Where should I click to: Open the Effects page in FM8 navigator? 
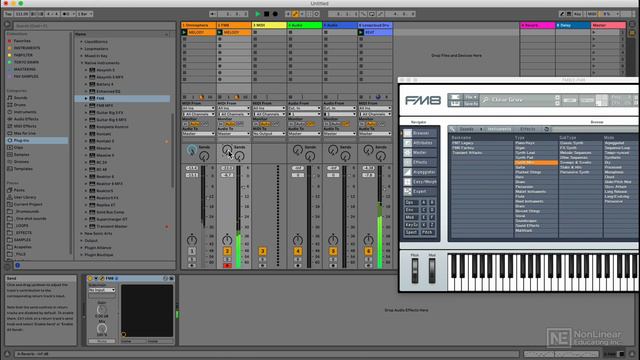[419, 162]
